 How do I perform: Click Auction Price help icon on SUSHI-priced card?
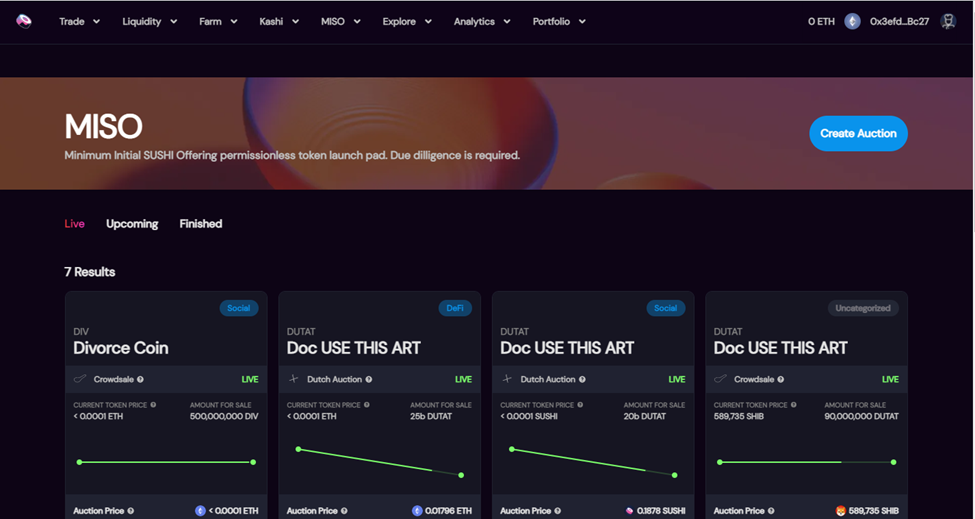click(558, 511)
